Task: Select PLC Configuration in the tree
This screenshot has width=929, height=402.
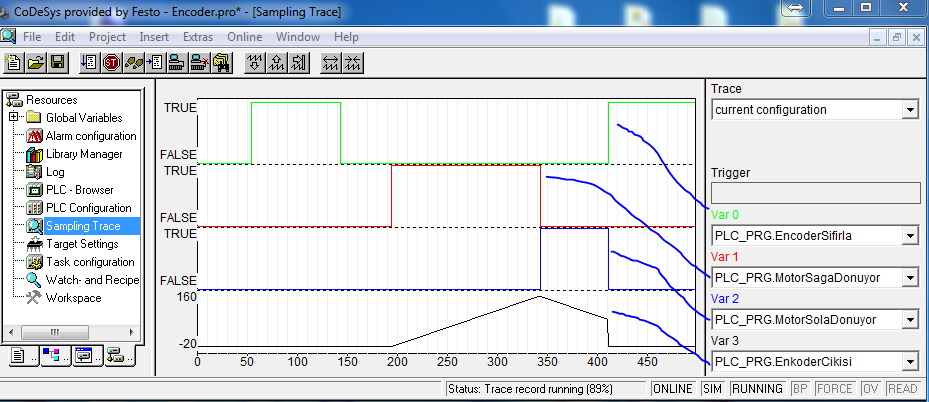Action: point(89,208)
